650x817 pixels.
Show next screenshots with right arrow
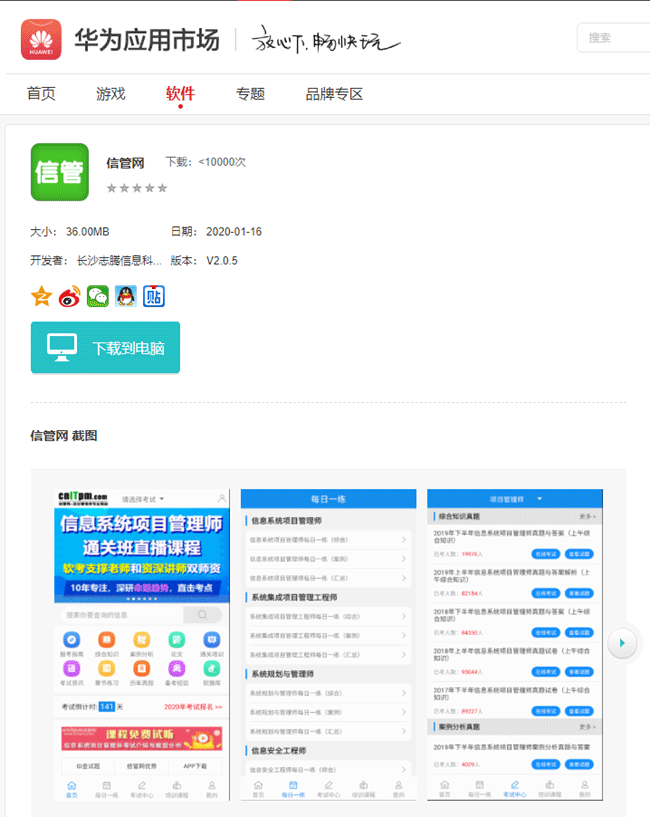click(x=622, y=642)
